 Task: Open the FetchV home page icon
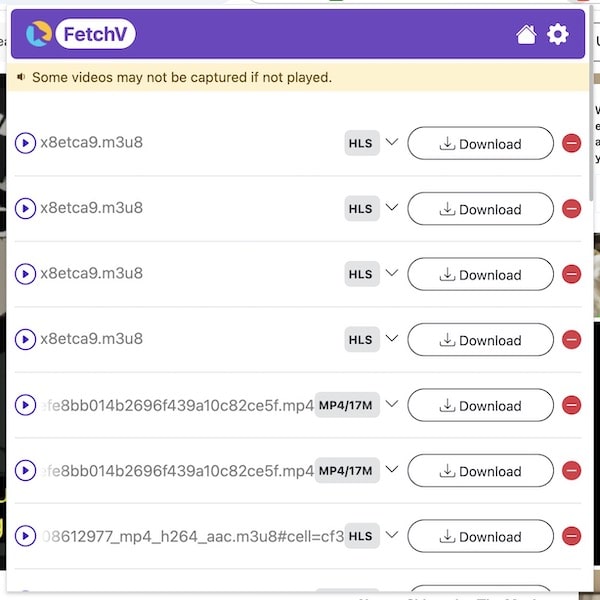pyautogui.click(x=526, y=35)
